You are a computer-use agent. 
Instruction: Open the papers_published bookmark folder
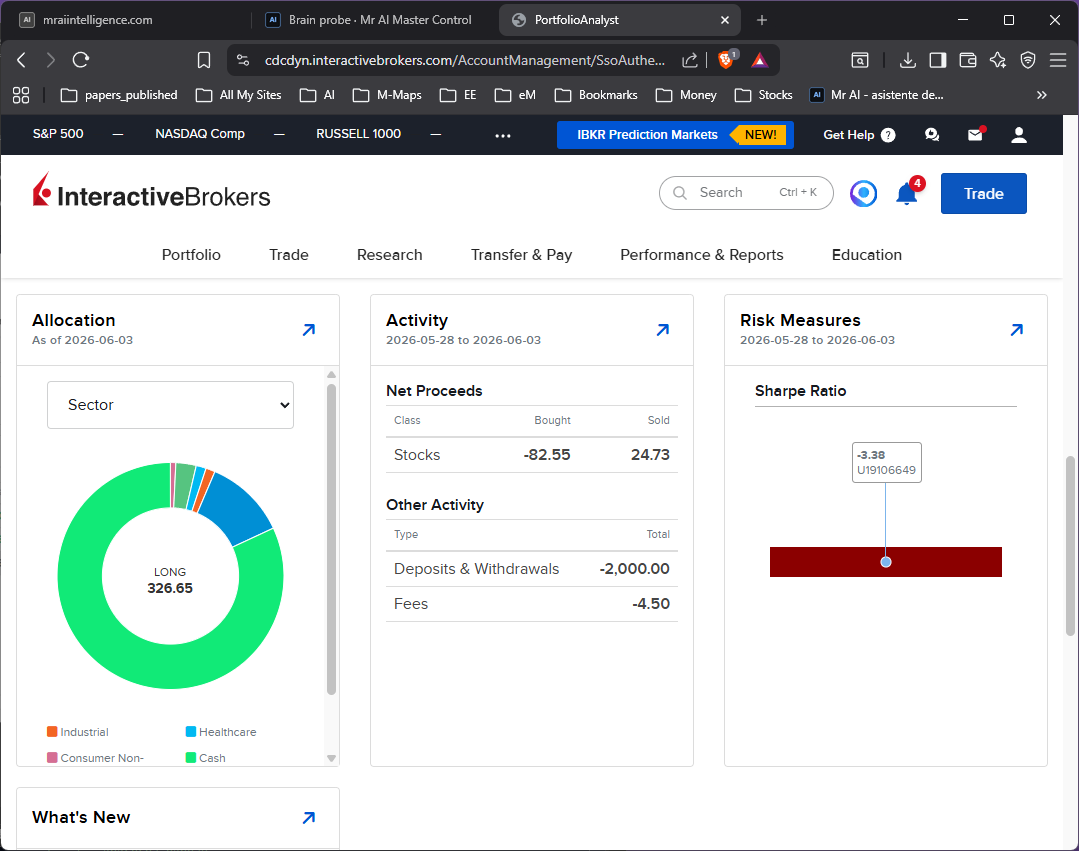tap(119, 95)
